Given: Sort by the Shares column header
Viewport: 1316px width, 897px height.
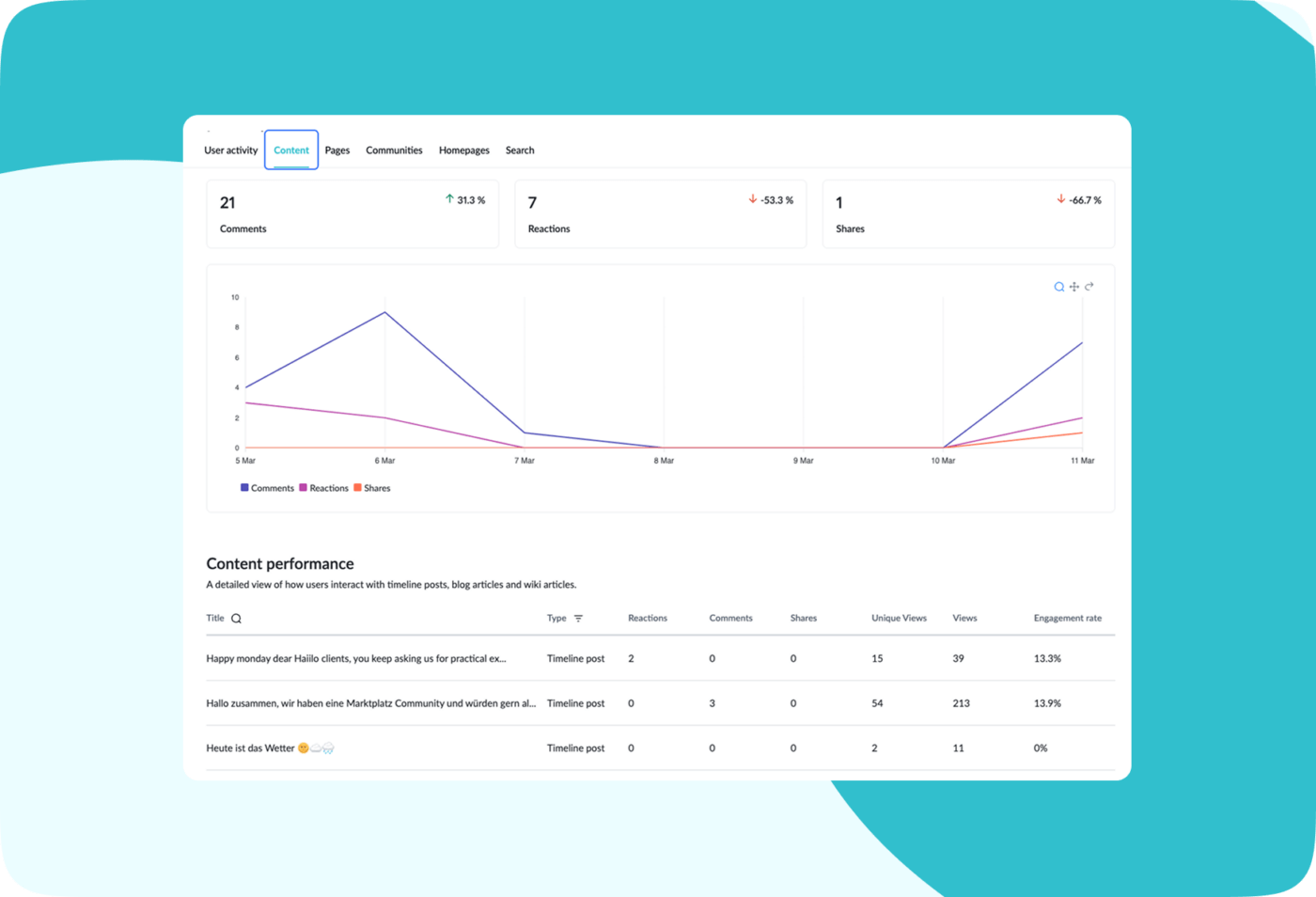Looking at the screenshot, I should click(x=804, y=619).
